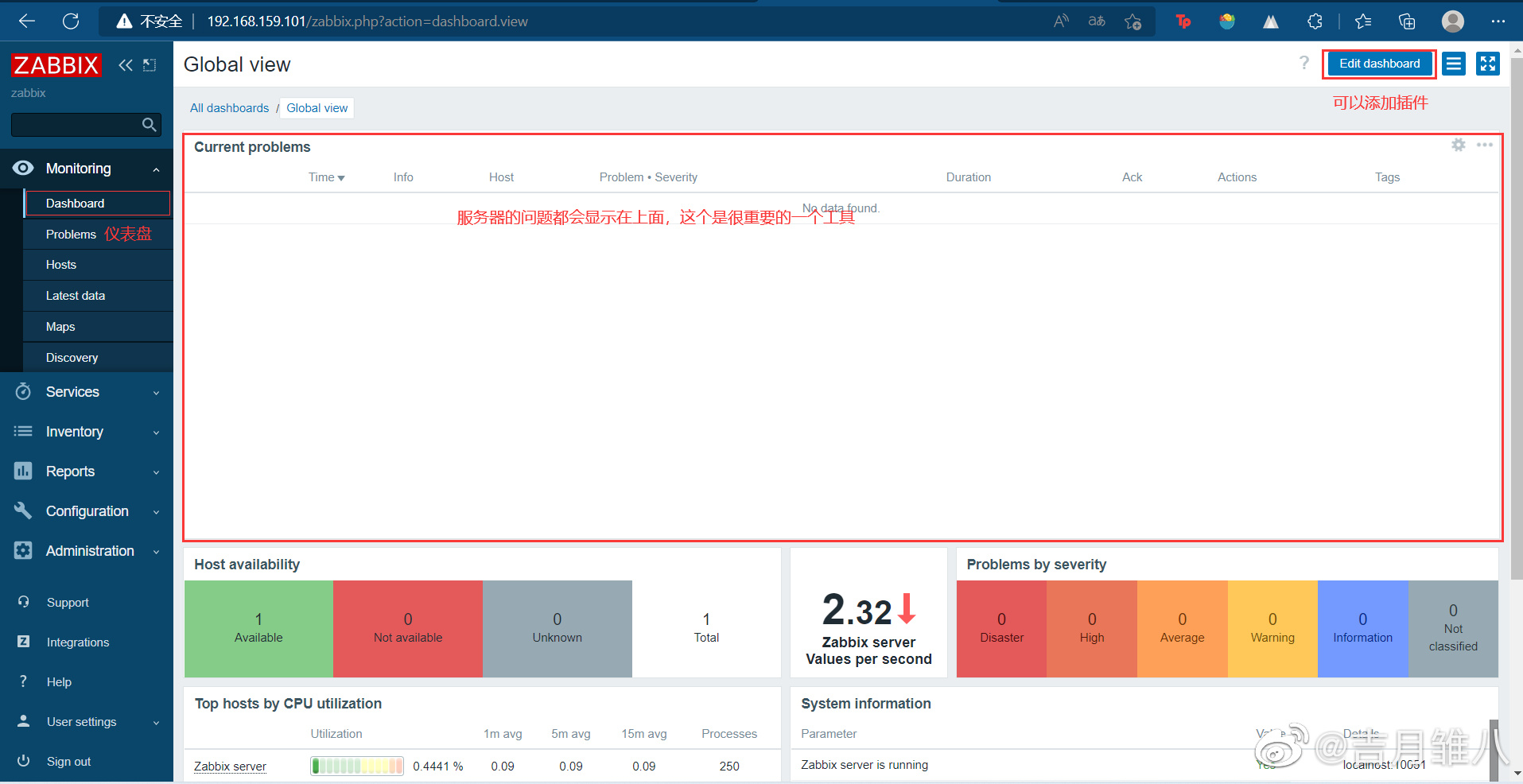
Task: Open the favorites list icon
Action: (1363, 21)
